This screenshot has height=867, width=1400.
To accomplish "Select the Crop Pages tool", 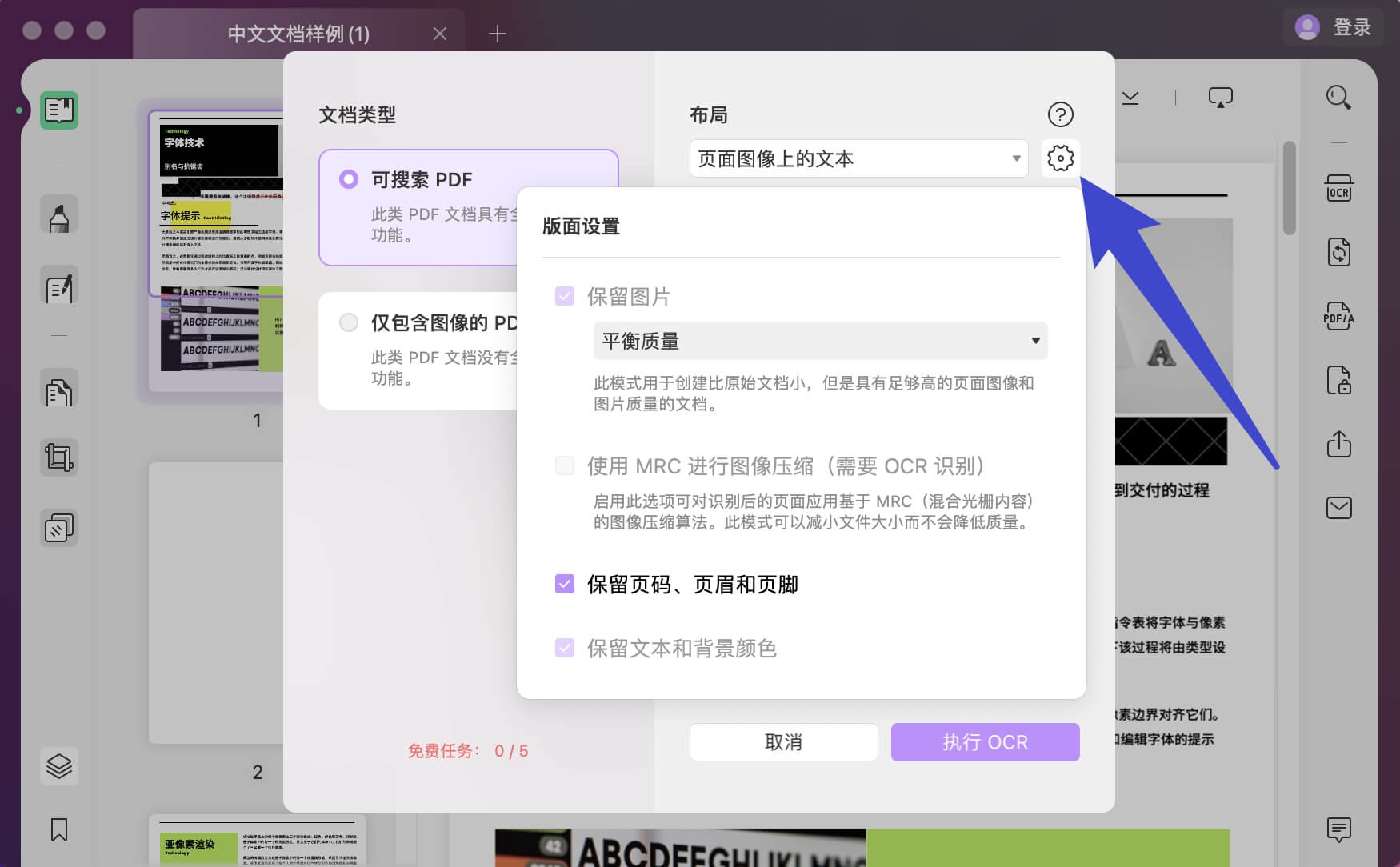I will 59,457.
